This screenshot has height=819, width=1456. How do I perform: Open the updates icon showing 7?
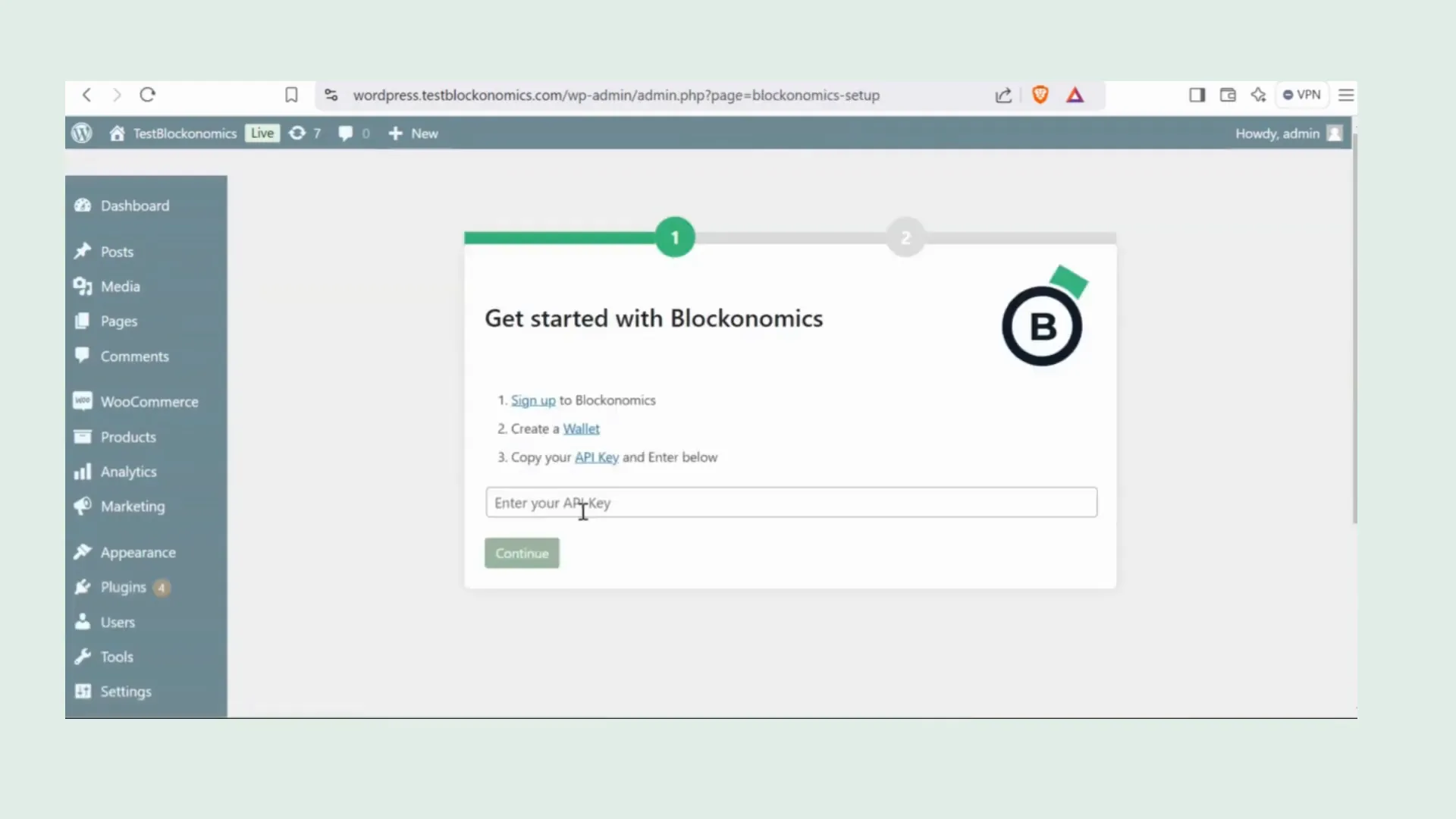tap(305, 133)
